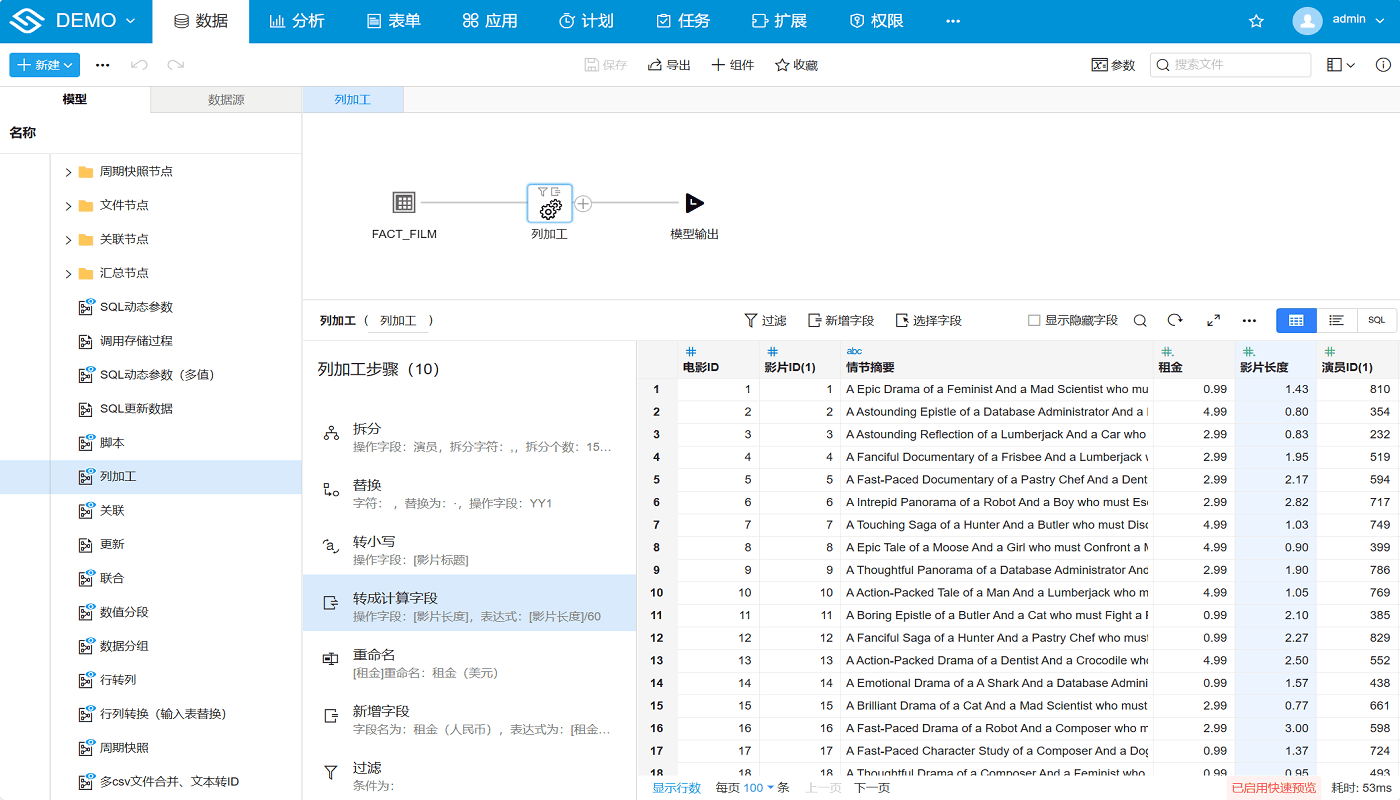Expand data preview to fullscreen
Viewport: 1400px width, 800px height.
(x=1213, y=320)
